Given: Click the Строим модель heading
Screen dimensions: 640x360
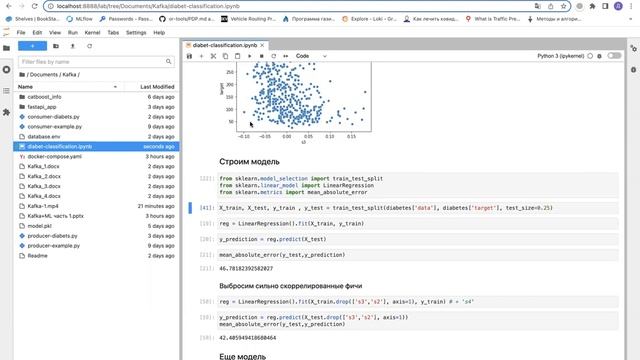Looking at the screenshot, I should 249,162.
